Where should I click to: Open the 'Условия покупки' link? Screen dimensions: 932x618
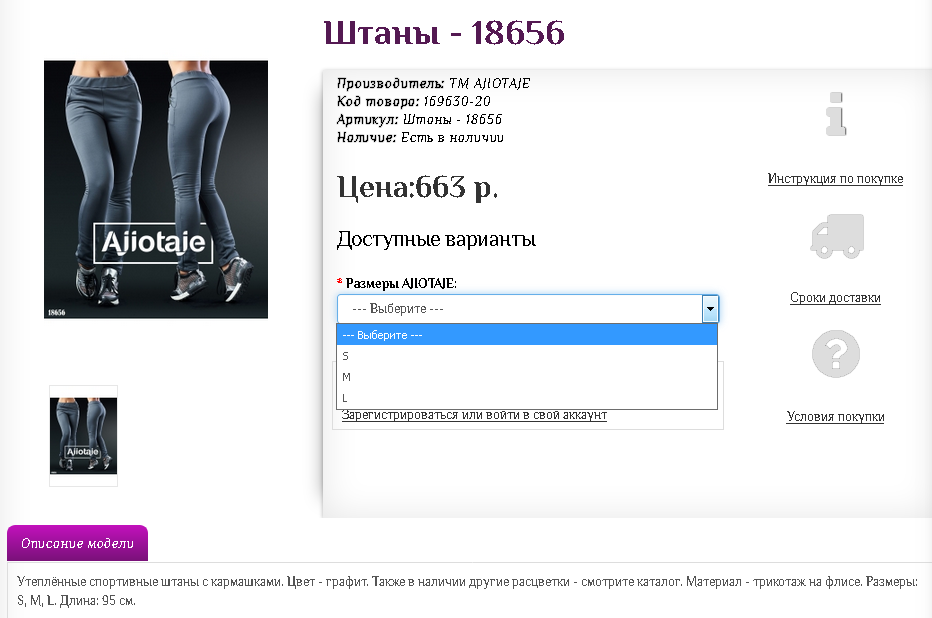835,417
